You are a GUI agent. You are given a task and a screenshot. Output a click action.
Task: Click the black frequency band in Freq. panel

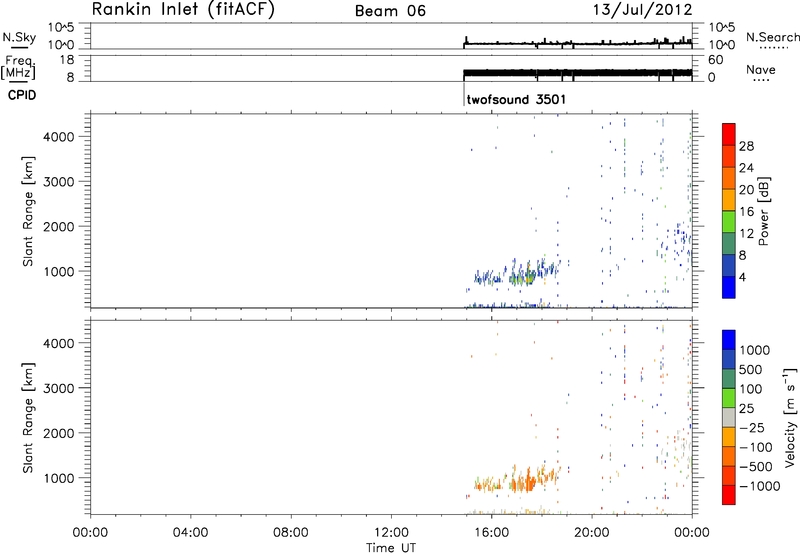pyautogui.click(x=578, y=73)
